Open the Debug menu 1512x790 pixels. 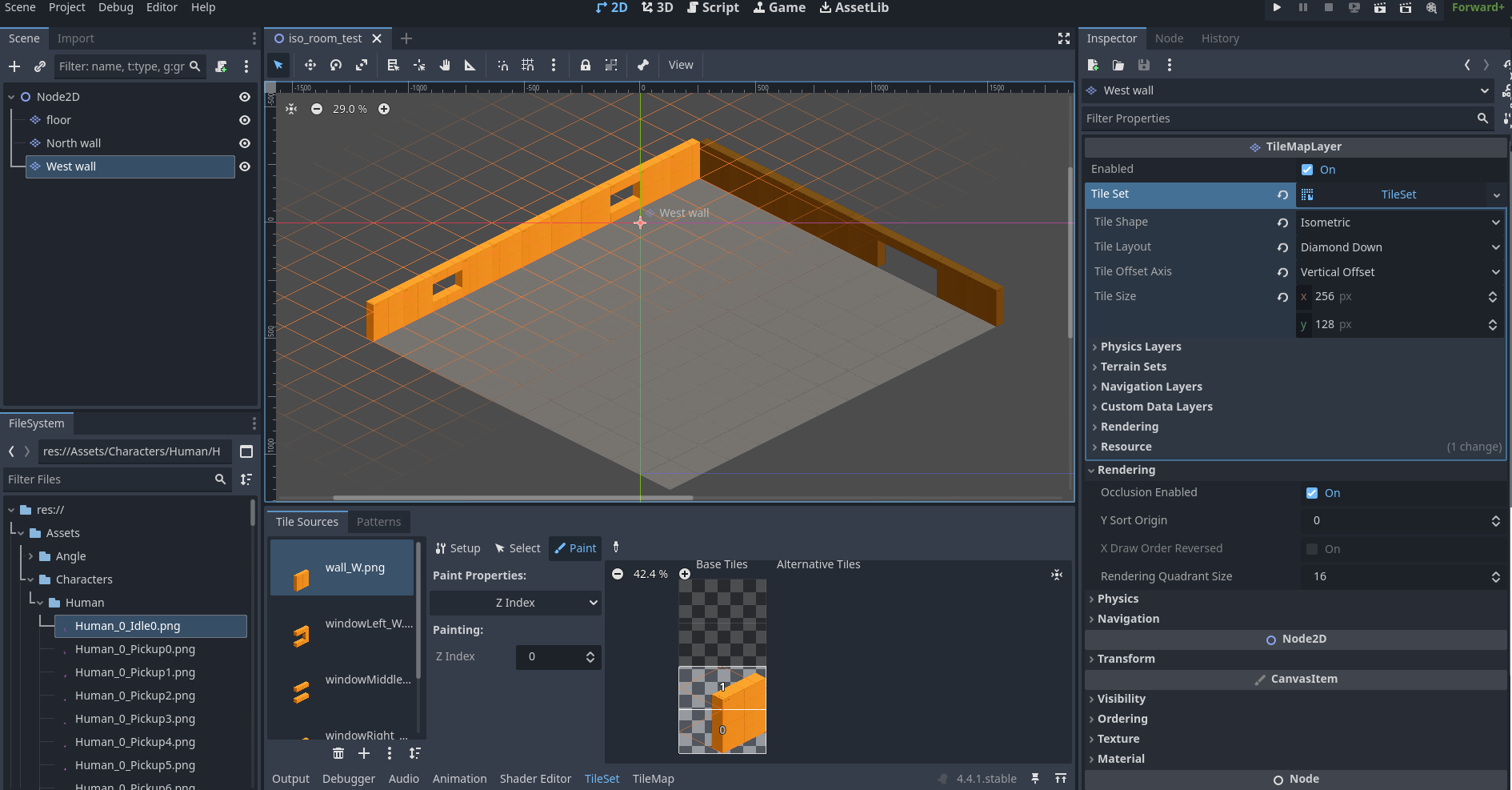tap(115, 7)
